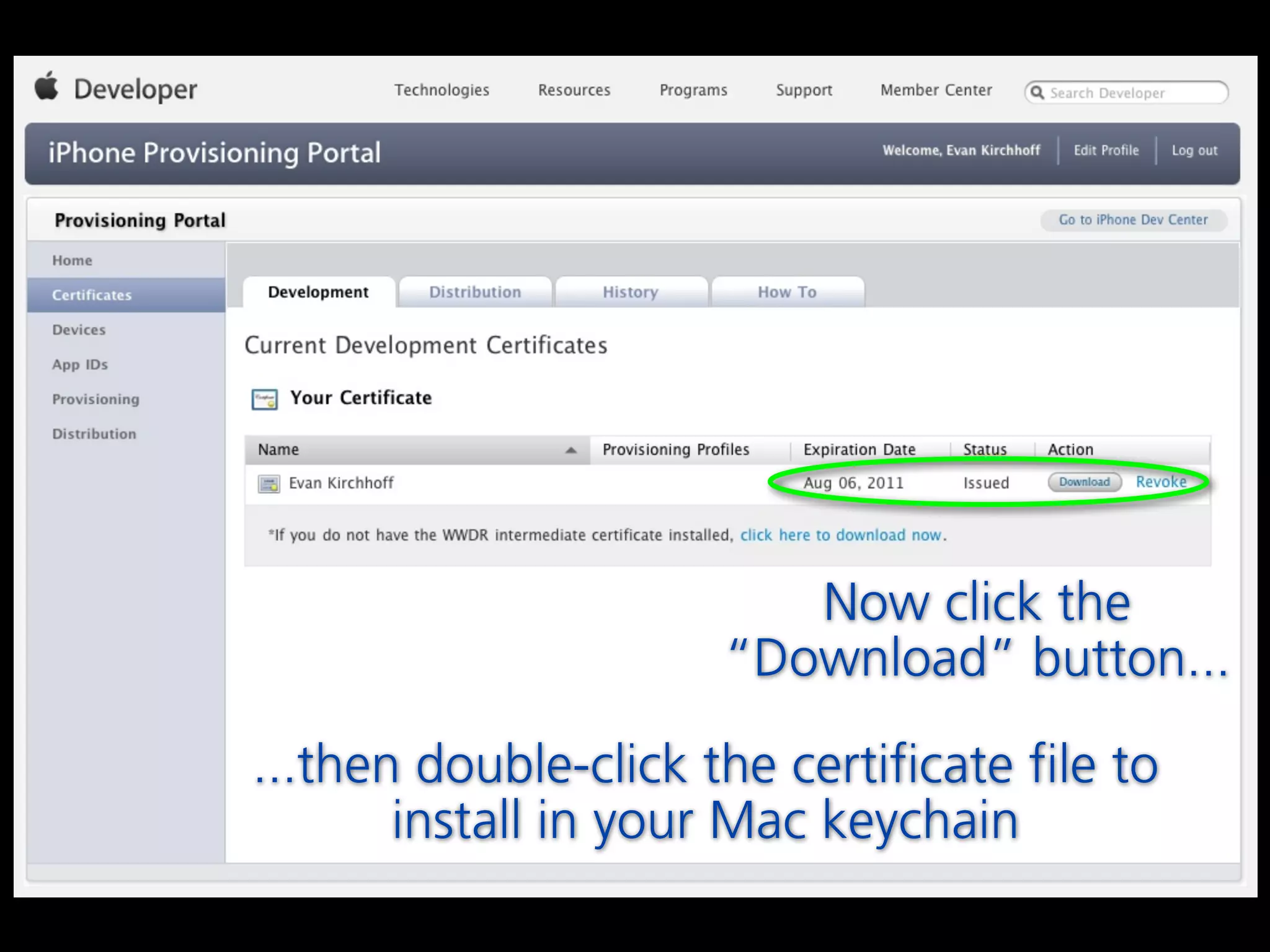Click the Aug 06, 2011 expiration date

(x=854, y=483)
